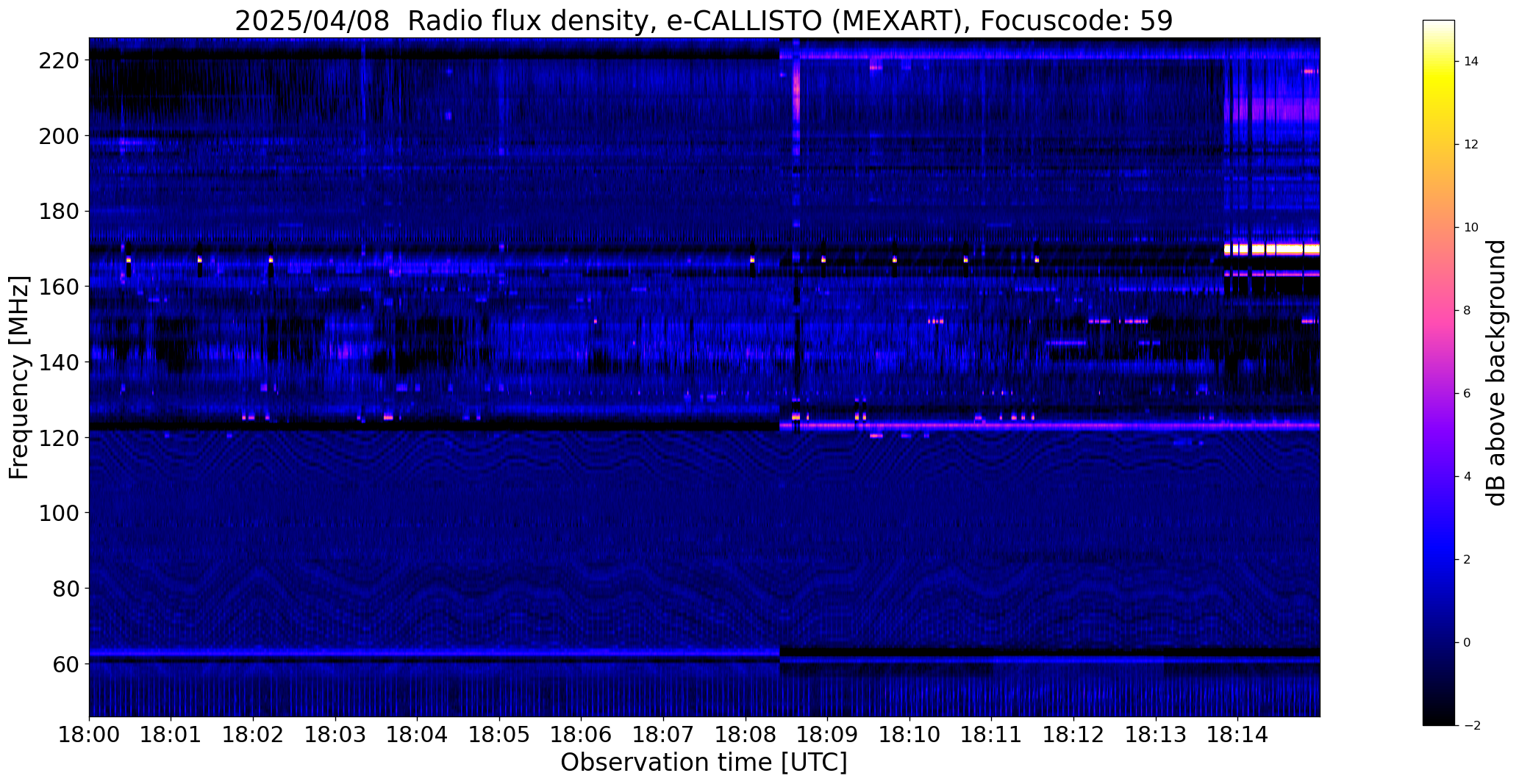1519x784 pixels.
Task: Click the 18:01 time tick label
Action: click(171, 734)
